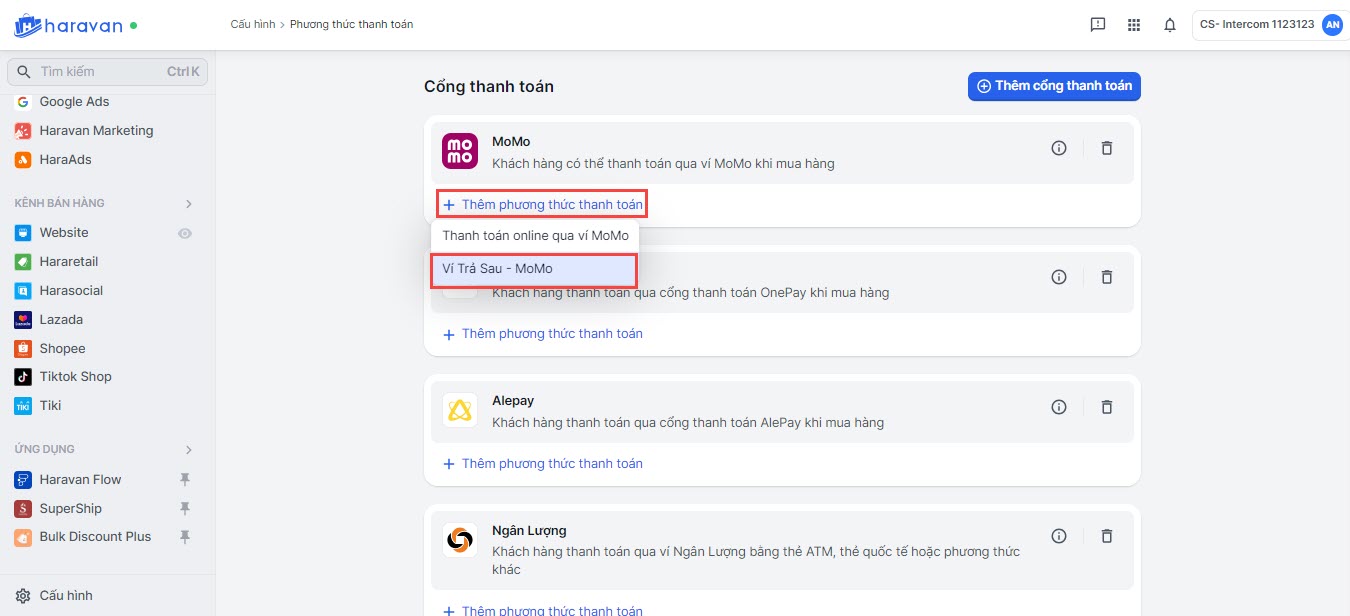1350x616 pixels.
Task: Delete the OnePay payment gateway
Action: pyautogui.click(x=1107, y=277)
